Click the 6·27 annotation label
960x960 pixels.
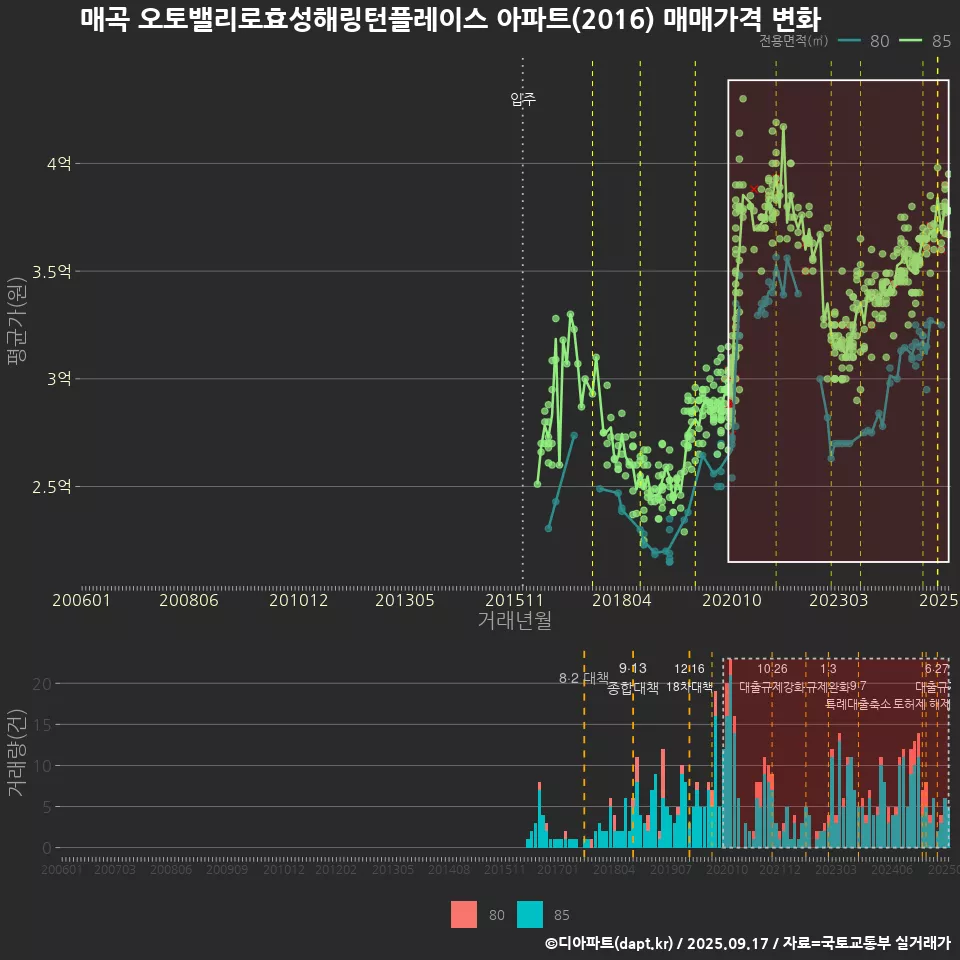(937, 669)
